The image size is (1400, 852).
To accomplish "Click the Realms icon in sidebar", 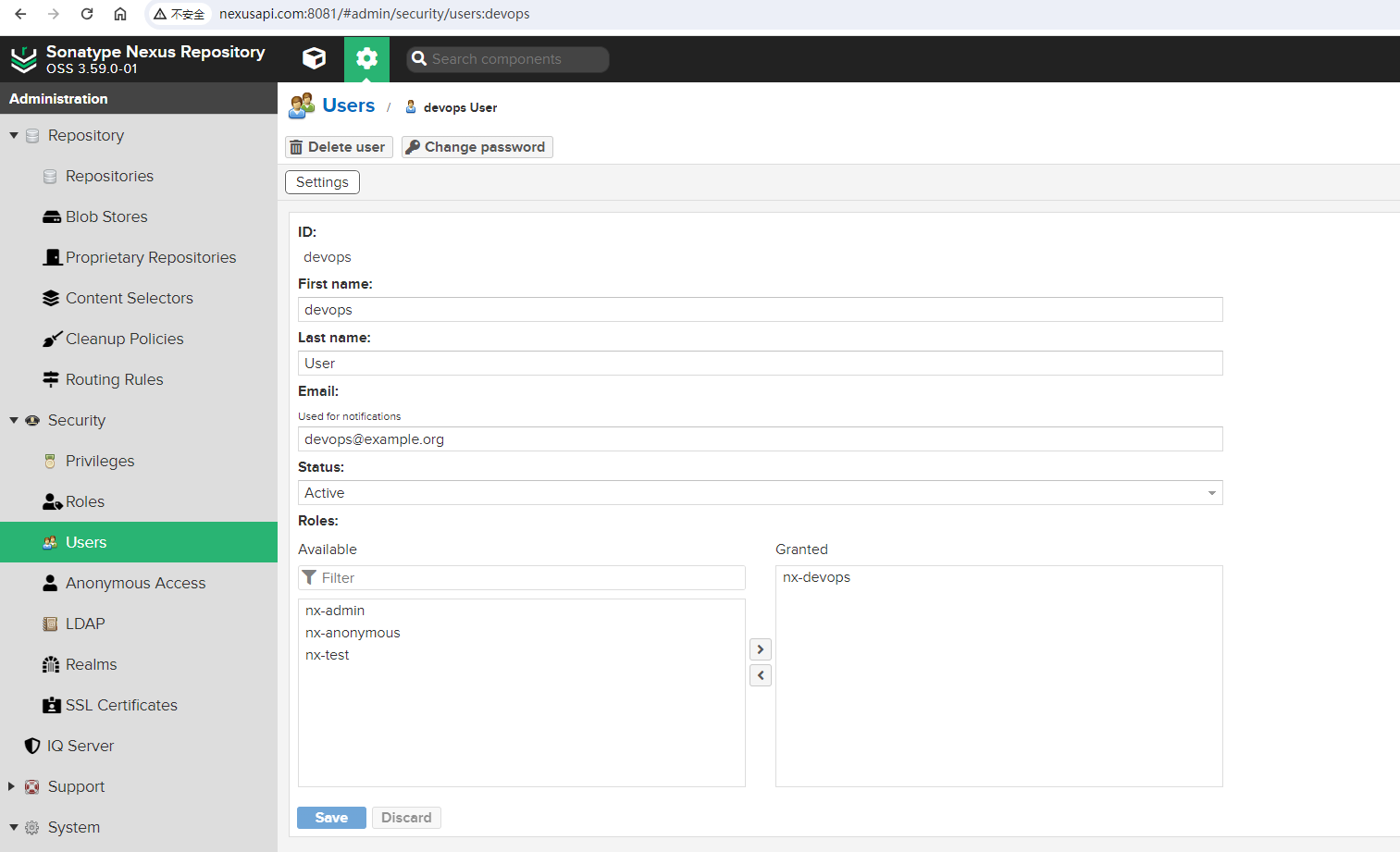I will click(x=51, y=664).
